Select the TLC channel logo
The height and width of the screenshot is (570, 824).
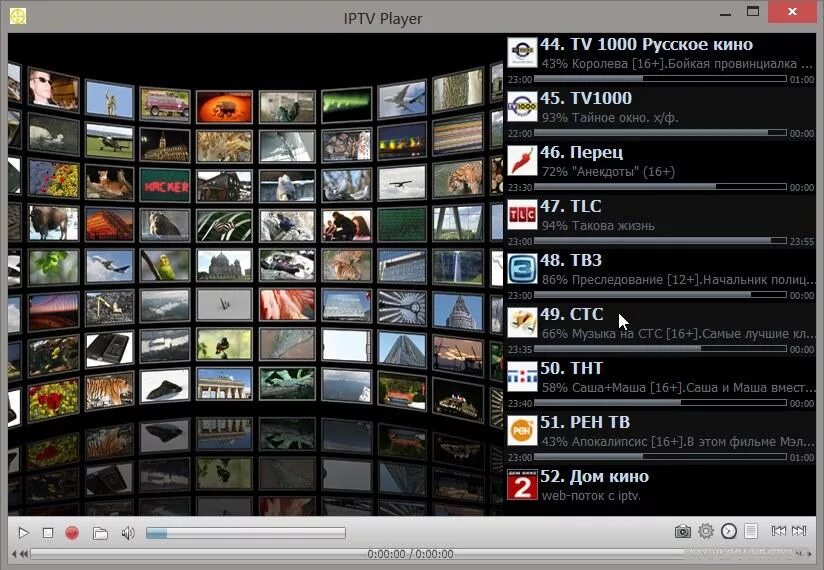point(522,214)
